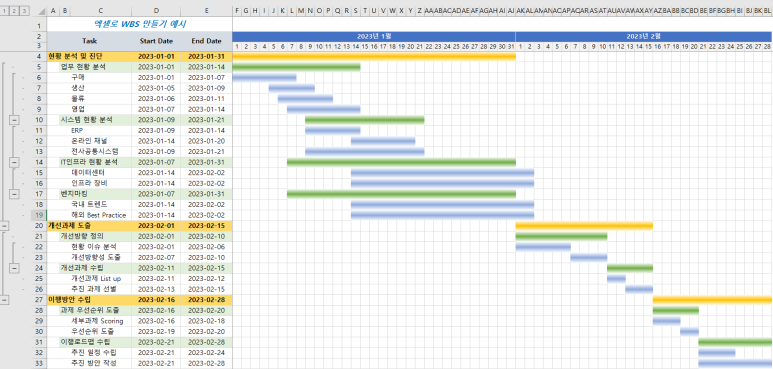This screenshot has height=369, width=773.
Task: Select end date 2023-02-06 of 현황 이슈 분석
Action: coord(207,247)
